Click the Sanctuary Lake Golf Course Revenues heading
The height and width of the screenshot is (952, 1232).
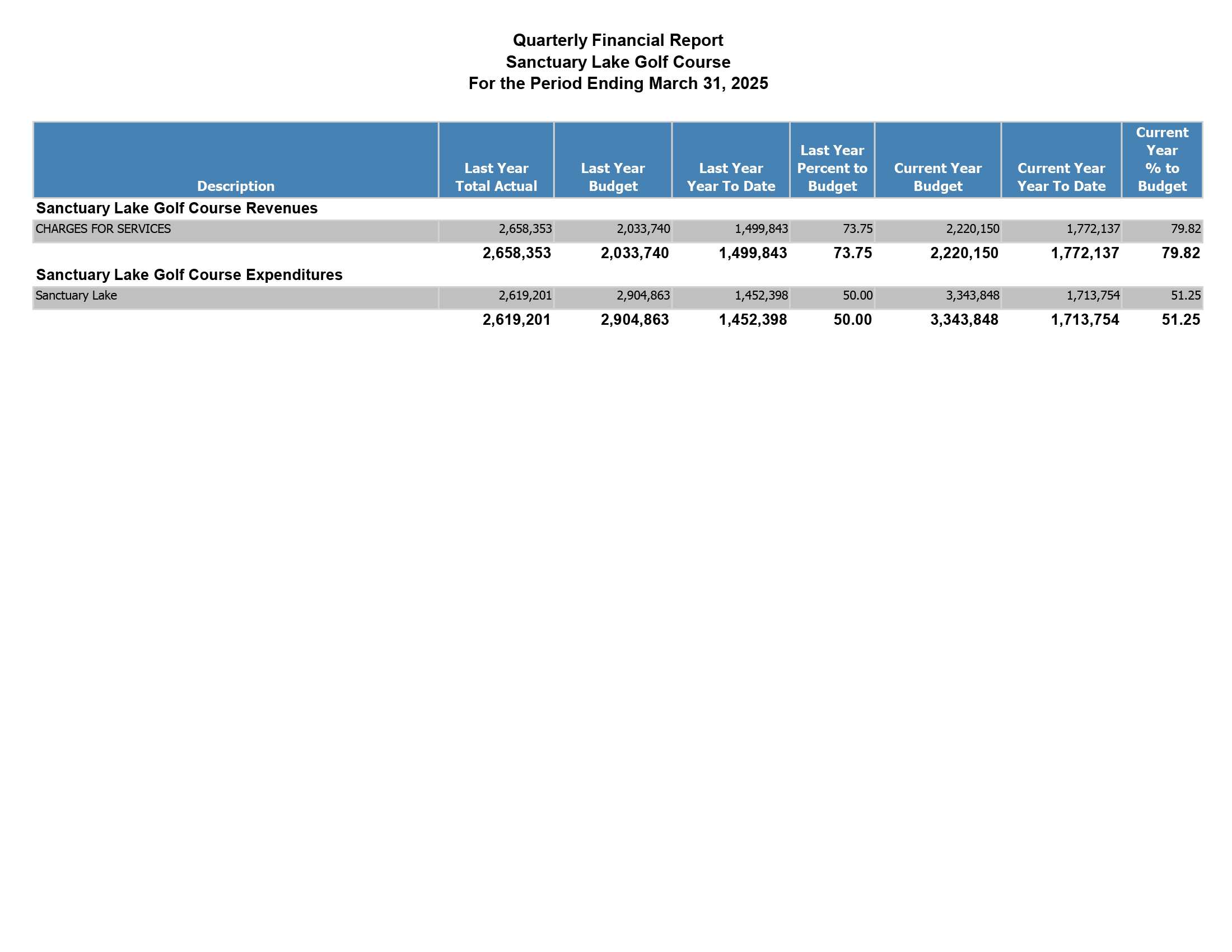click(176, 208)
